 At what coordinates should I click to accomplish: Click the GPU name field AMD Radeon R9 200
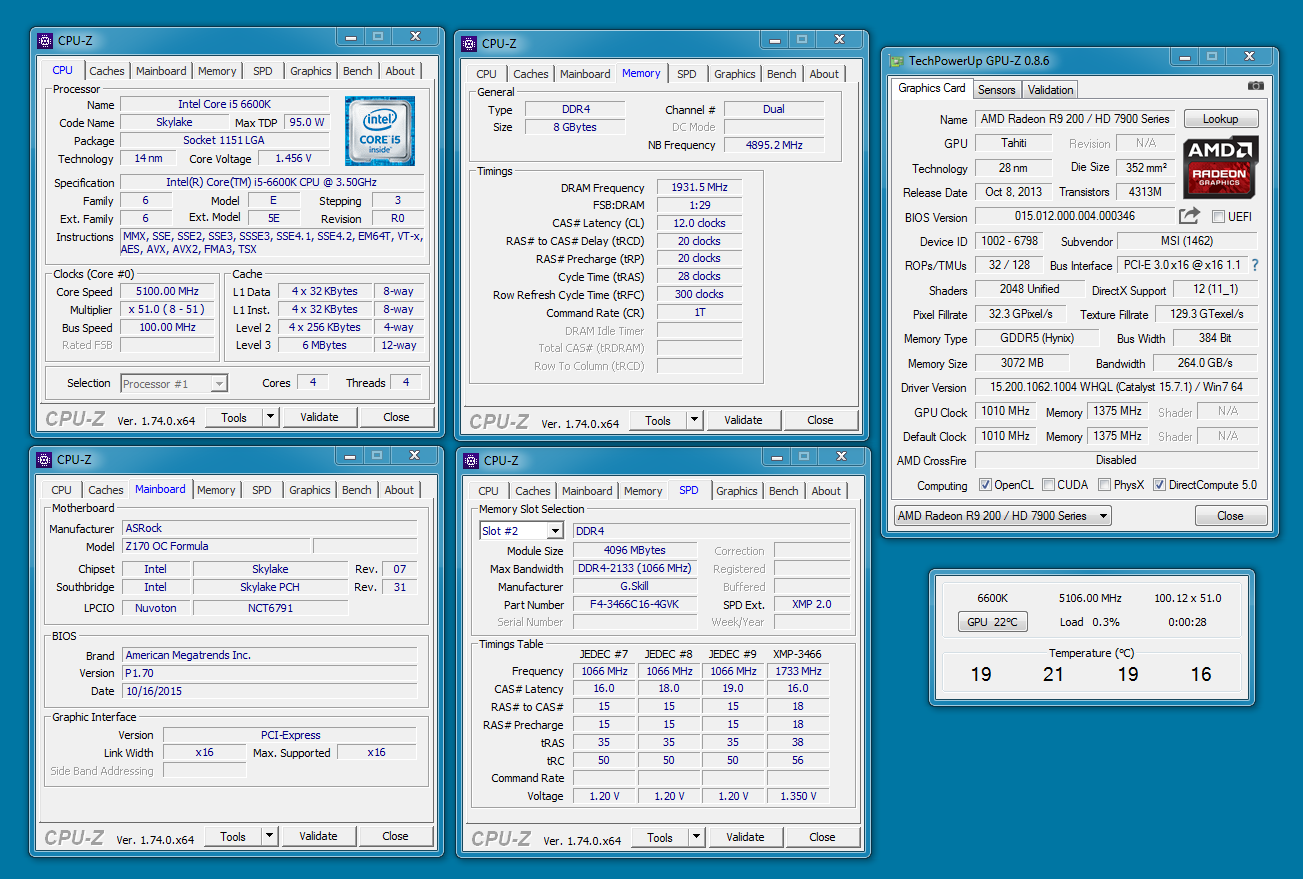(1075, 119)
